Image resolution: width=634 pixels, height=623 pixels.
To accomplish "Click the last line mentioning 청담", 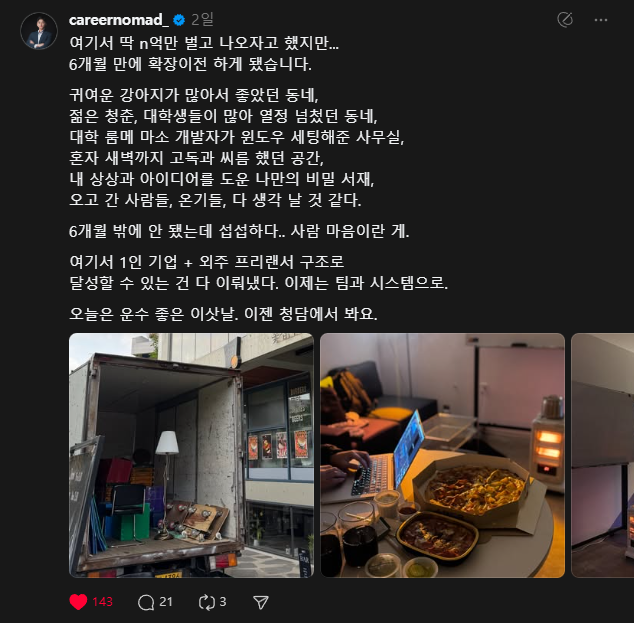I will click(223, 314).
